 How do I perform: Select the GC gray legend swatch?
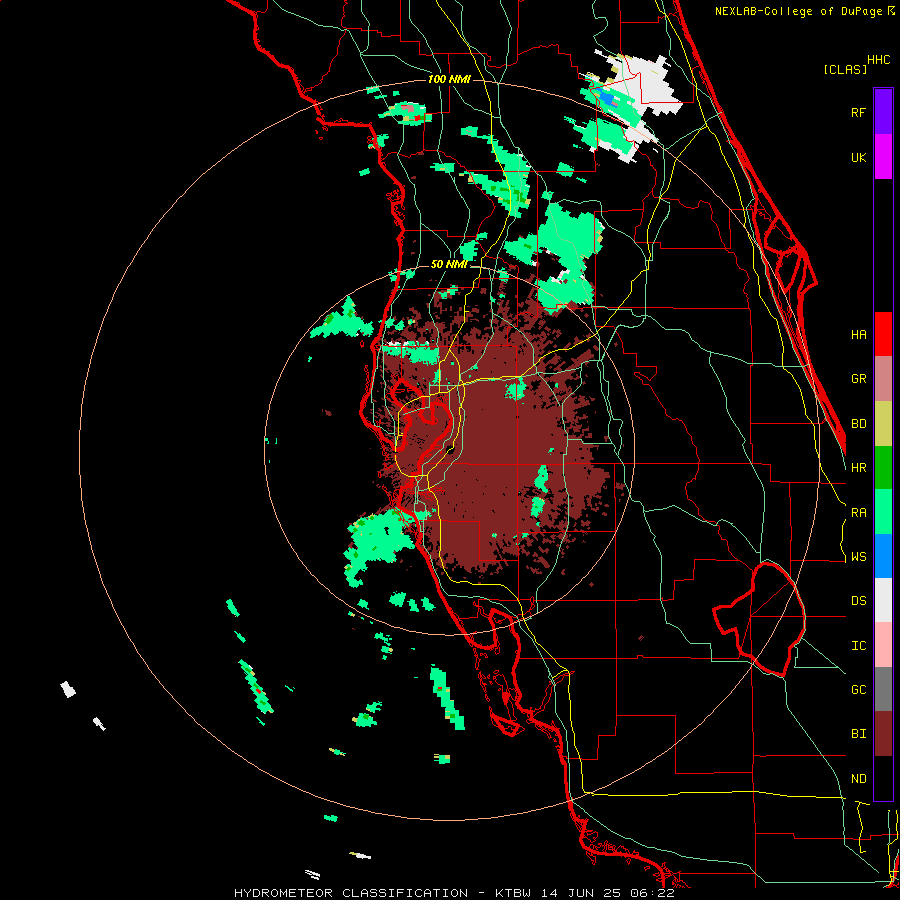click(883, 689)
